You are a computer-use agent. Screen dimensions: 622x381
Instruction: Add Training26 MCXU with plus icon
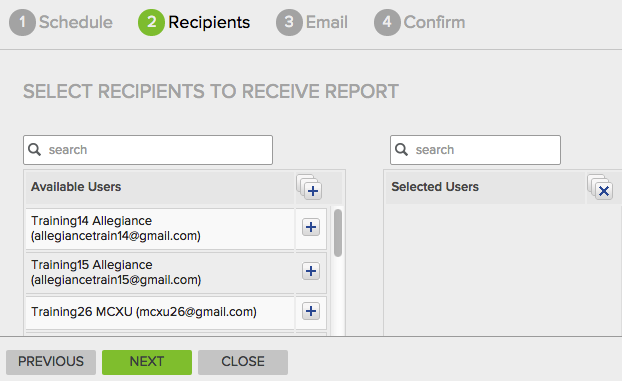tap(311, 311)
